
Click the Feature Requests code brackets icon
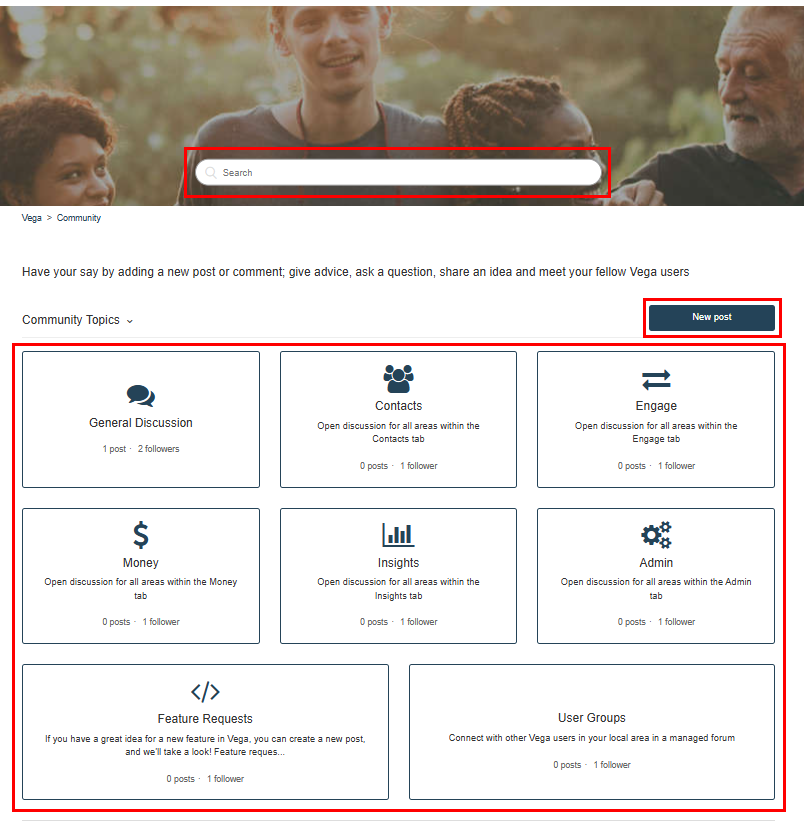coord(205,692)
